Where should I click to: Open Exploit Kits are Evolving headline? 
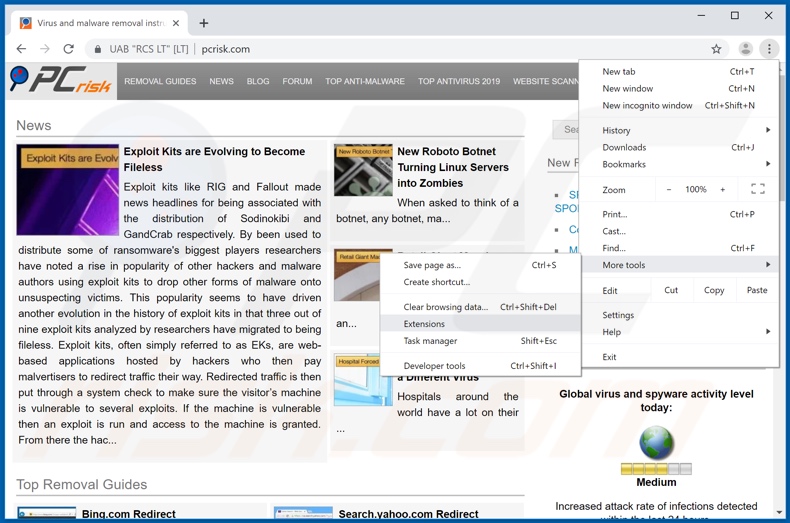coord(214,159)
